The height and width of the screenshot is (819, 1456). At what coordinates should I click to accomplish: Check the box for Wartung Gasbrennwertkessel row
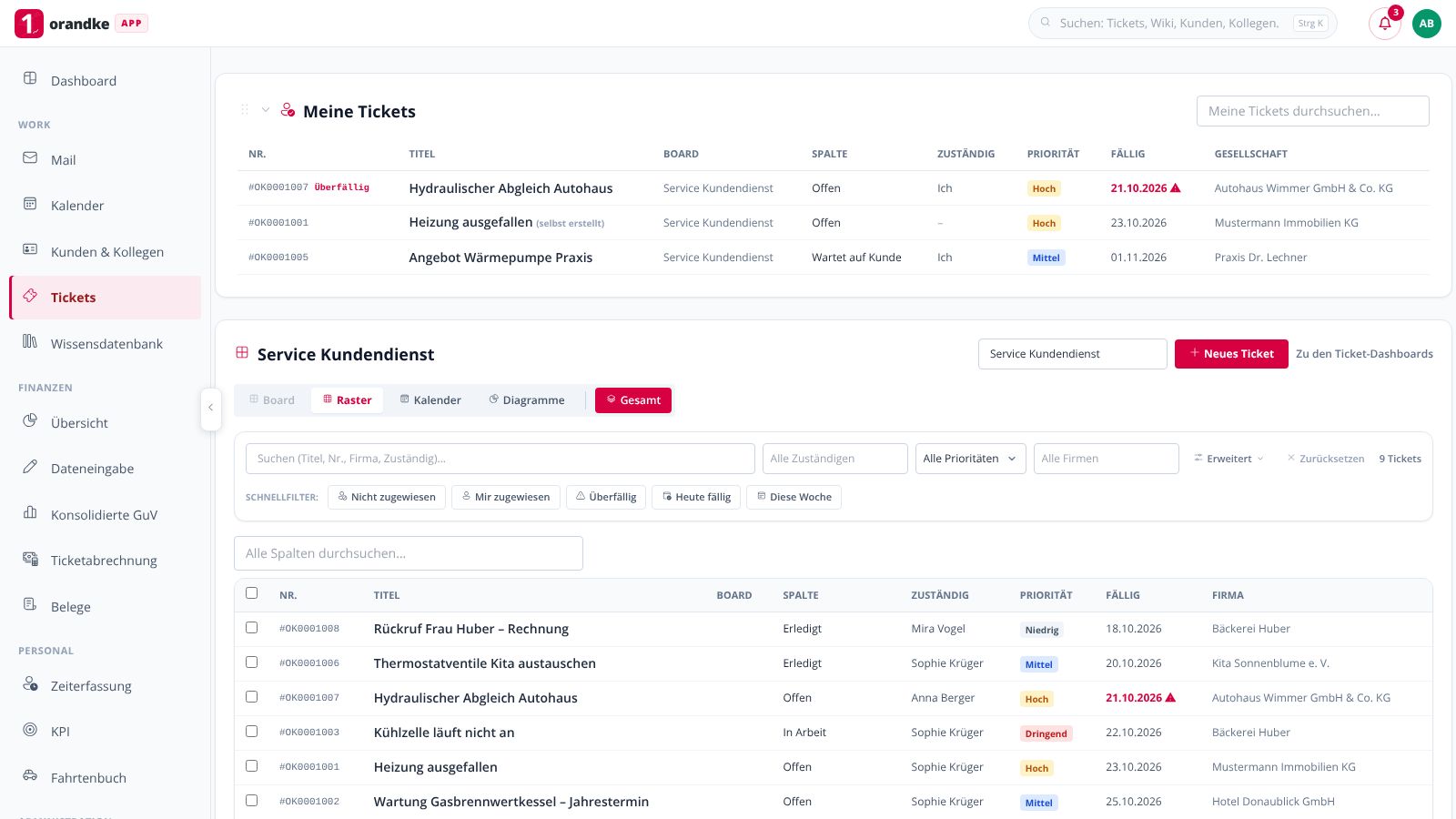(x=252, y=801)
